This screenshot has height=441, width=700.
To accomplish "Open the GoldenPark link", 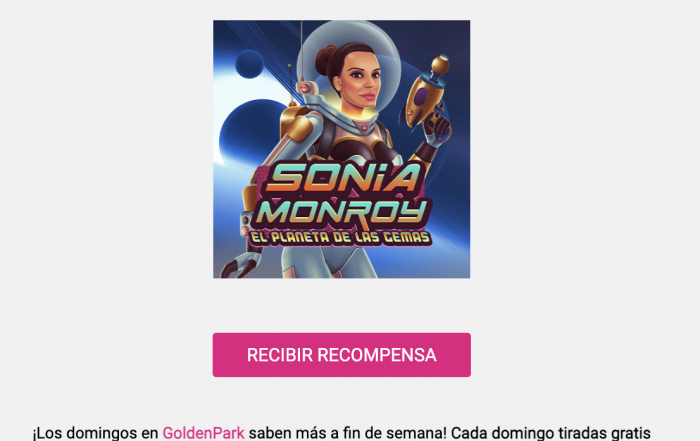I will pyautogui.click(x=203, y=433).
